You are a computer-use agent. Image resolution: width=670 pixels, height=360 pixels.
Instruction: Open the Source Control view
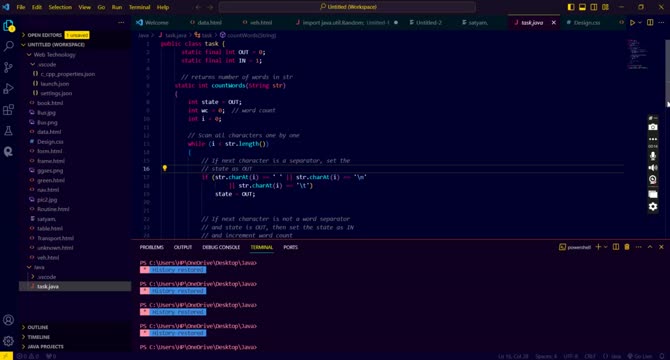click(x=9, y=67)
